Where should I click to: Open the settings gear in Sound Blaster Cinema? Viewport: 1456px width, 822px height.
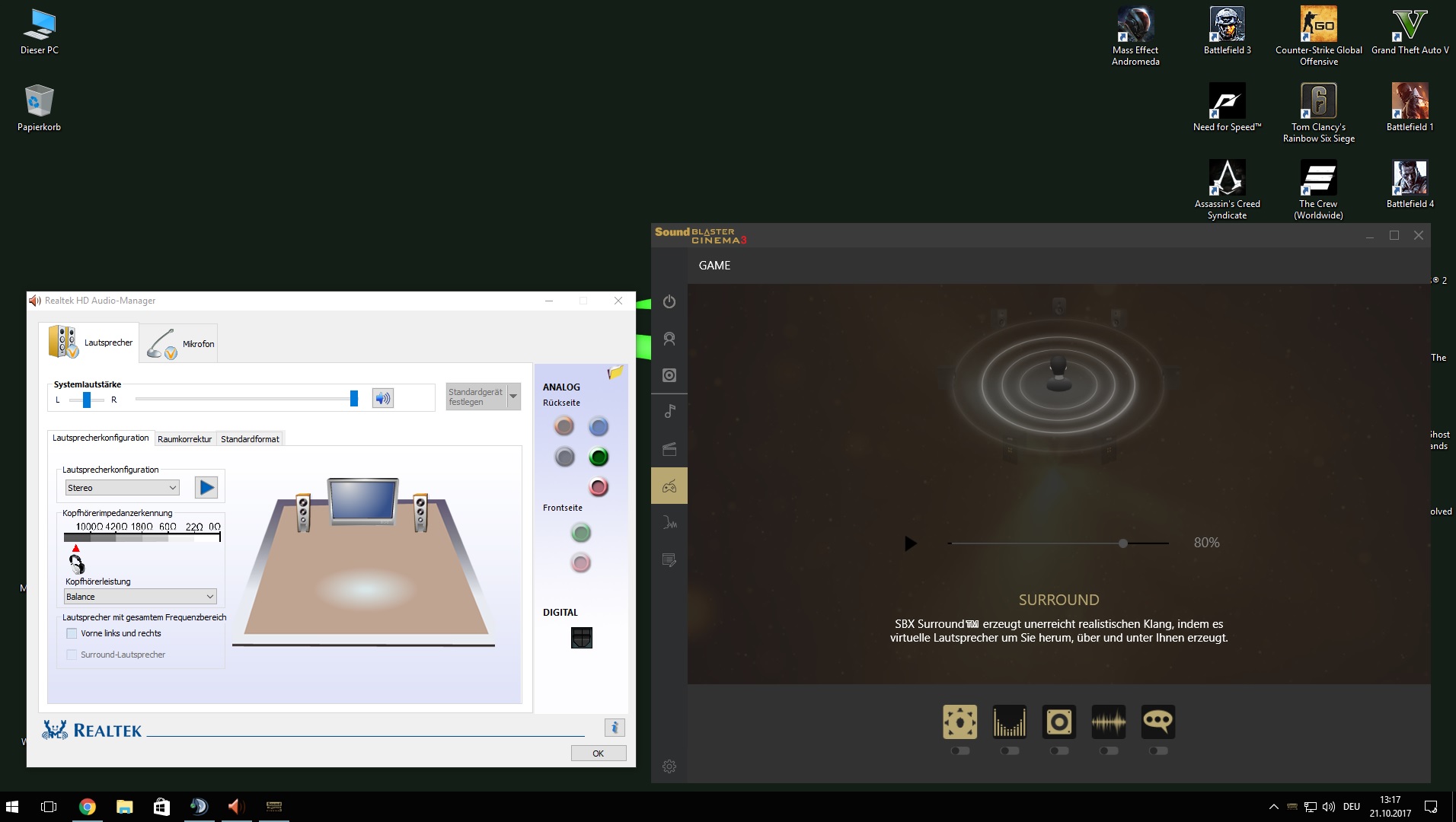pyautogui.click(x=669, y=766)
